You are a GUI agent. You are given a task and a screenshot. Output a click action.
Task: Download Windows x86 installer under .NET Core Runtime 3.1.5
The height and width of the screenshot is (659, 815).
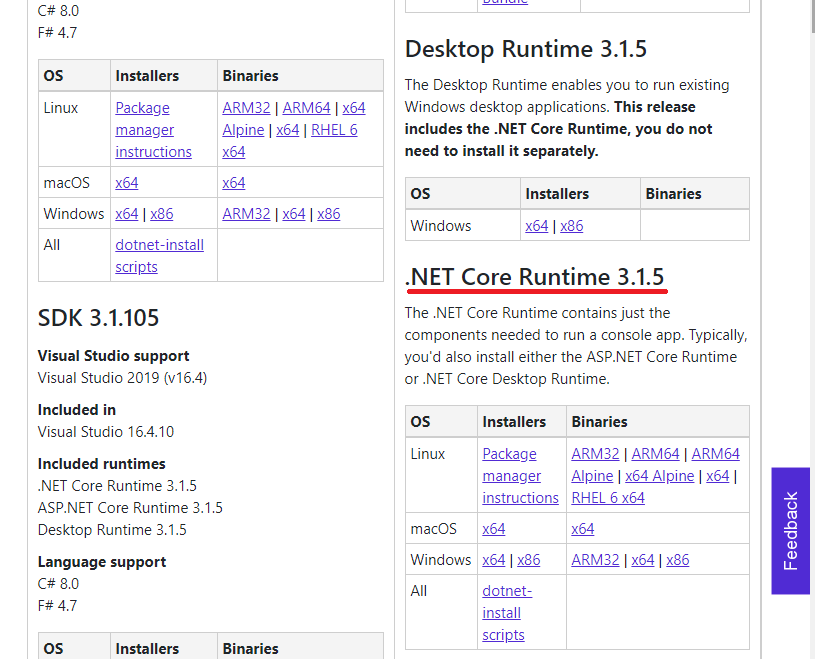pyautogui.click(x=529, y=560)
